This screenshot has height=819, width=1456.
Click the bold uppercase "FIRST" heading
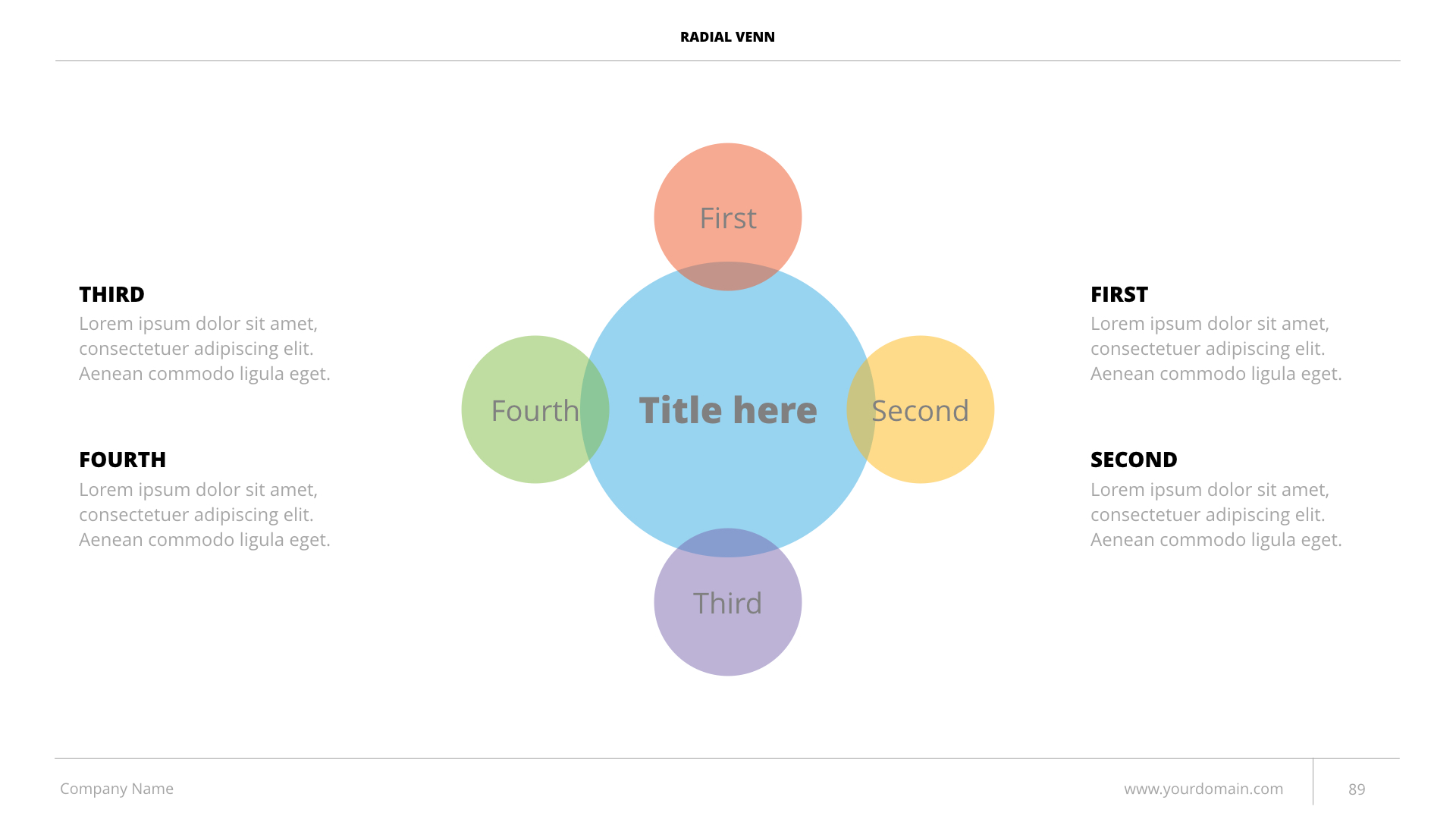click(1119, 294)
